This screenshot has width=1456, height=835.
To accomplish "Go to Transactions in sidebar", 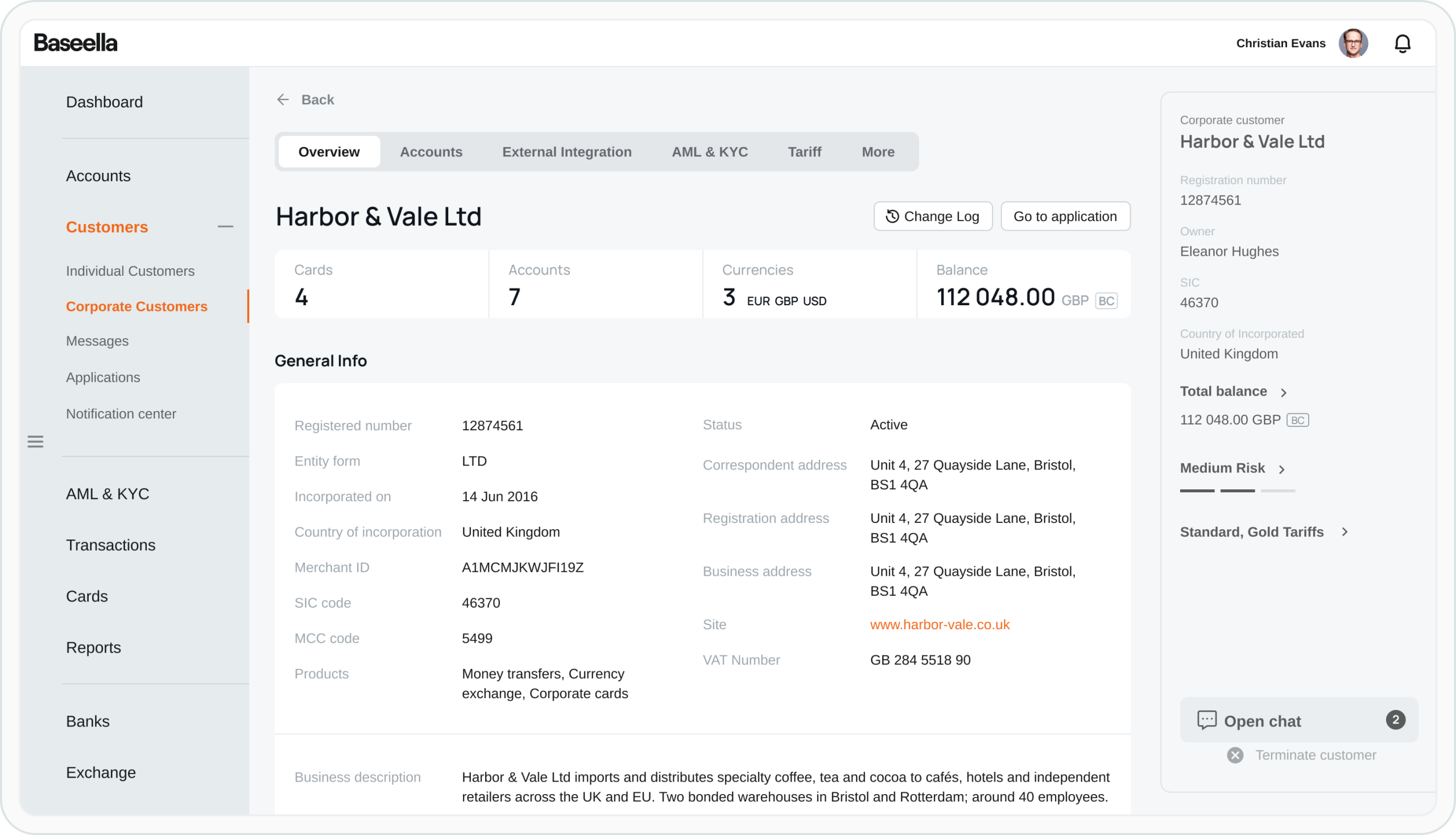I will (x=111, y=545).
